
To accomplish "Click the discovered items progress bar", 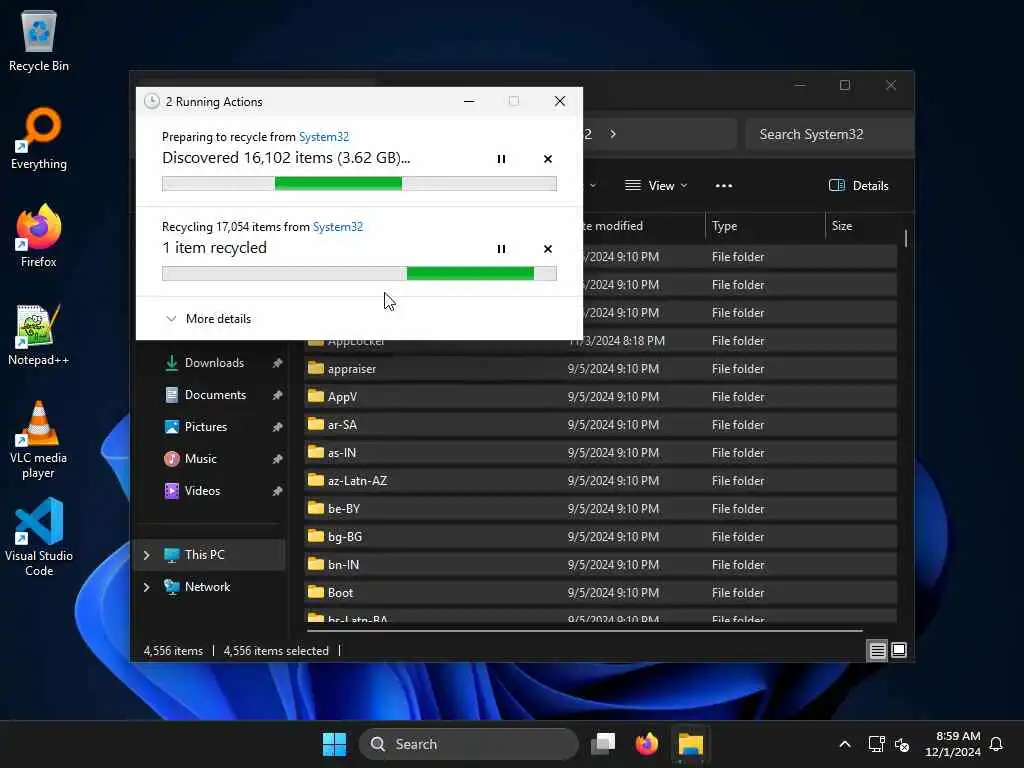I will click(x=359, y=184).
